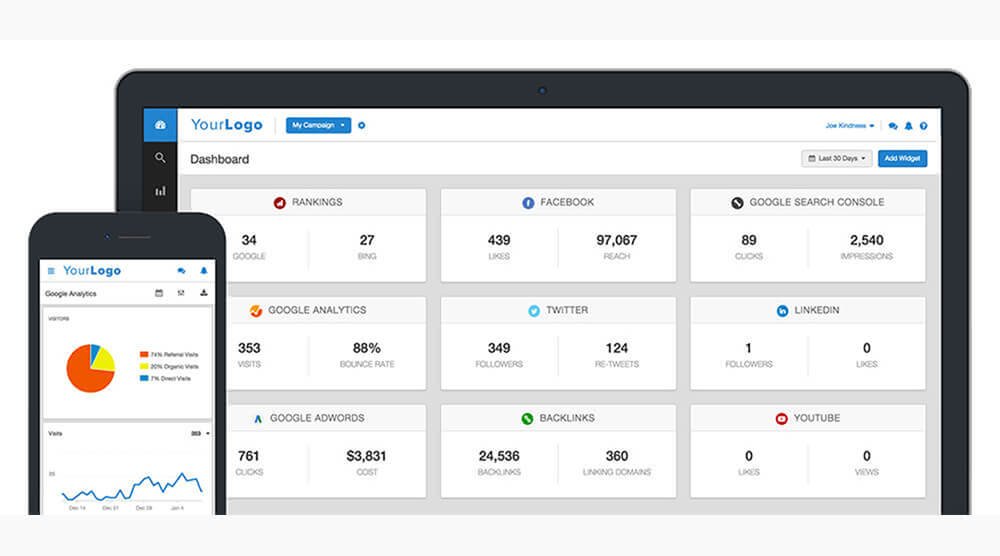The image size is (1000, 556).
Task: Click the Google Search Console widget icon
Action: click(x=737, y=203)
